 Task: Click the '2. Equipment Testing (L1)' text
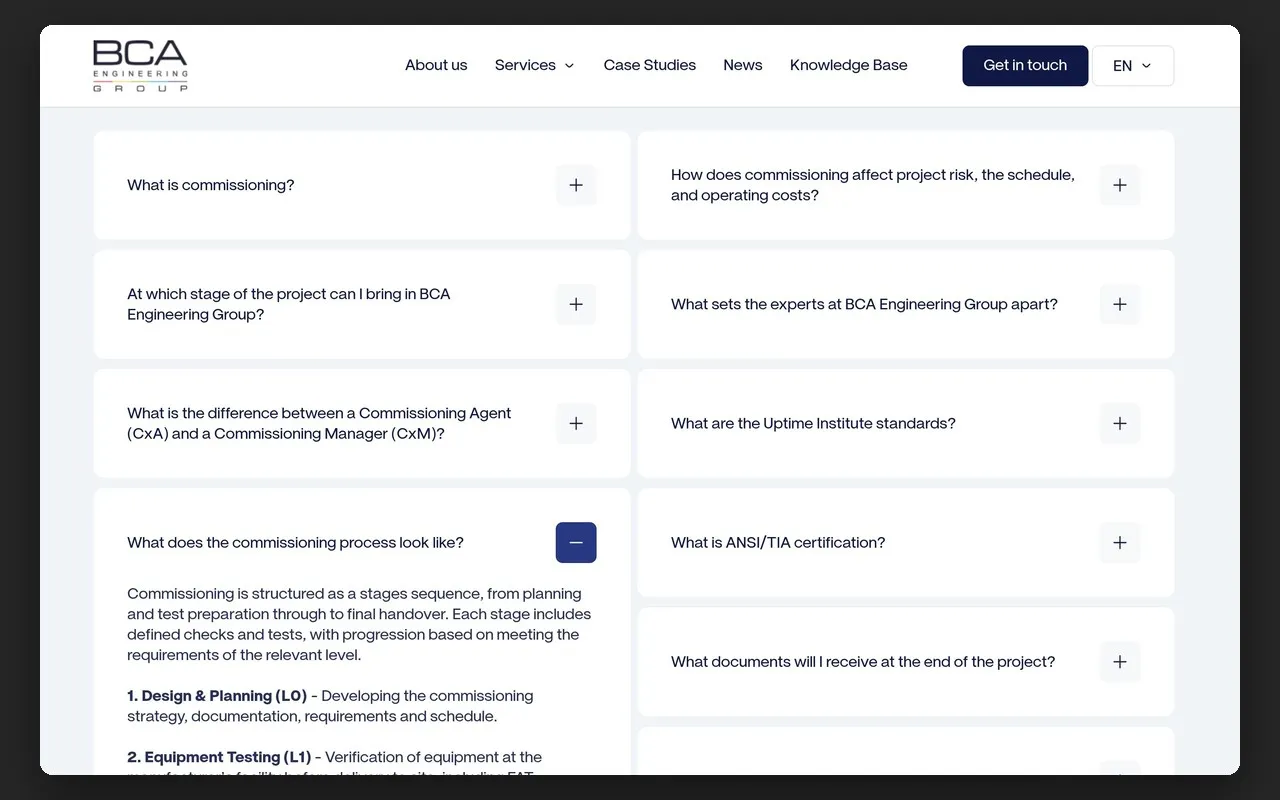pyautogui.click(x=219, y=757)
